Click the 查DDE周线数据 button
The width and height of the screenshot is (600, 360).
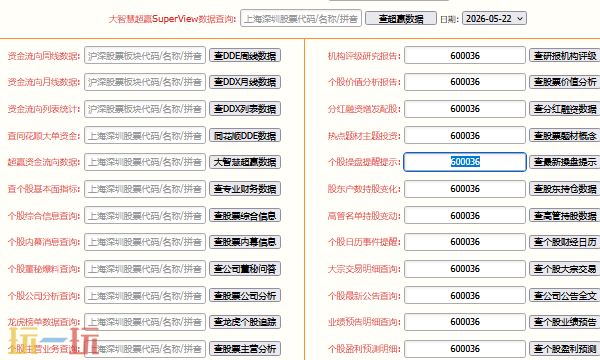click(245, 56)
